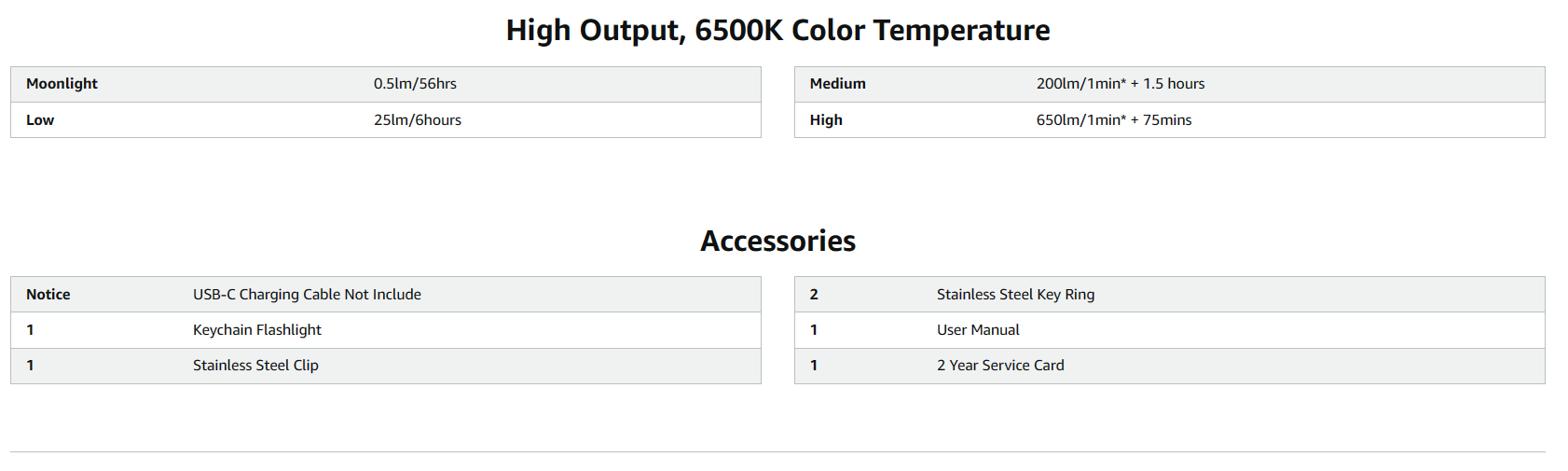Click the User Manual entry
The height and width of the screenshot is (471, 1568).
(978, 330)
